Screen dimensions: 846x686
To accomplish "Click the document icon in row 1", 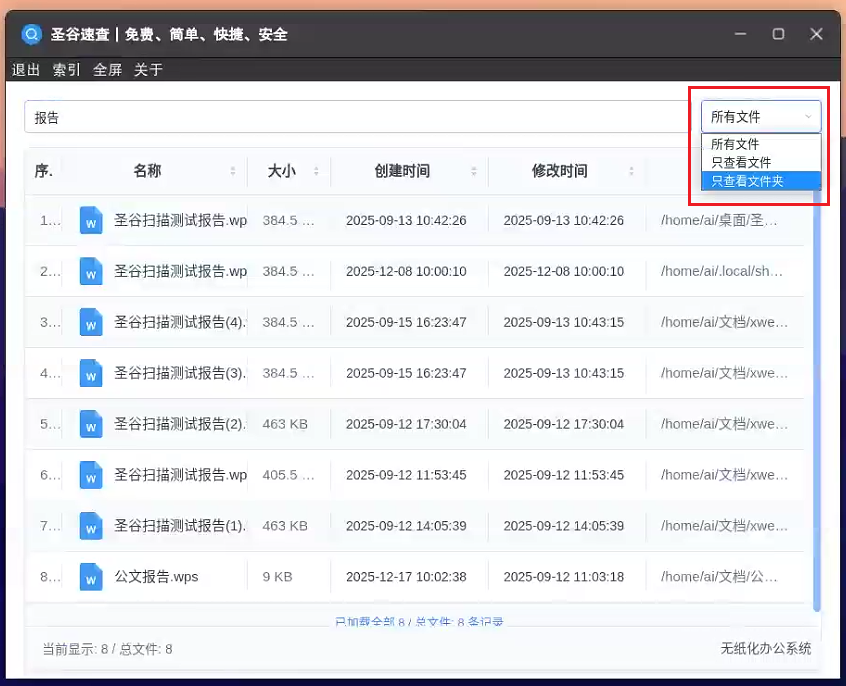I will click(x=91, y=220).
